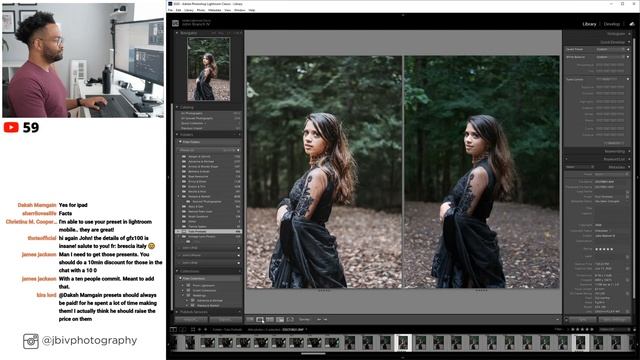
Task: Open the cloud sync status icon
Action: coord(632,24)
